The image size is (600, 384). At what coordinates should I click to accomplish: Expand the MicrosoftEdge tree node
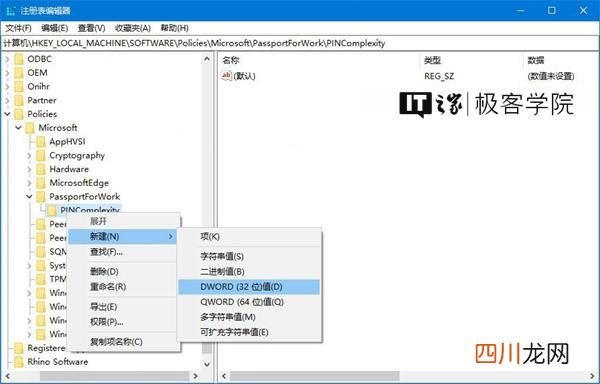click(29, 183)
